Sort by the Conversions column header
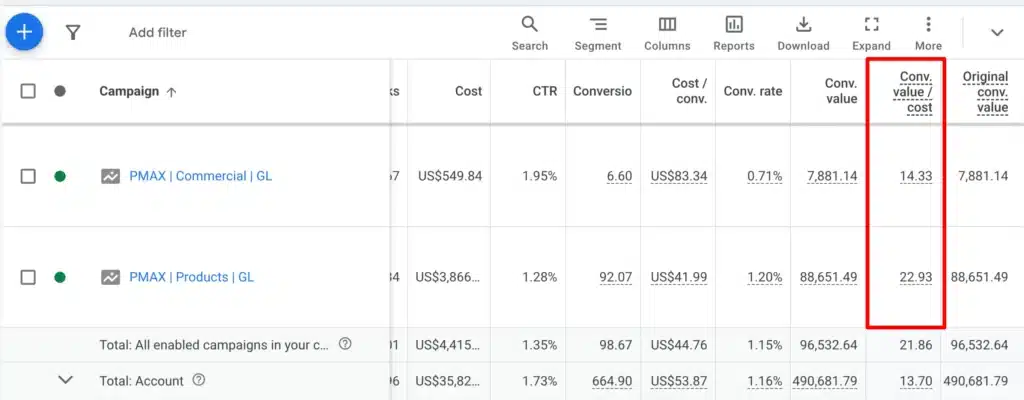Viewport: 1024px width, 400px height. (x=603, y=92)
